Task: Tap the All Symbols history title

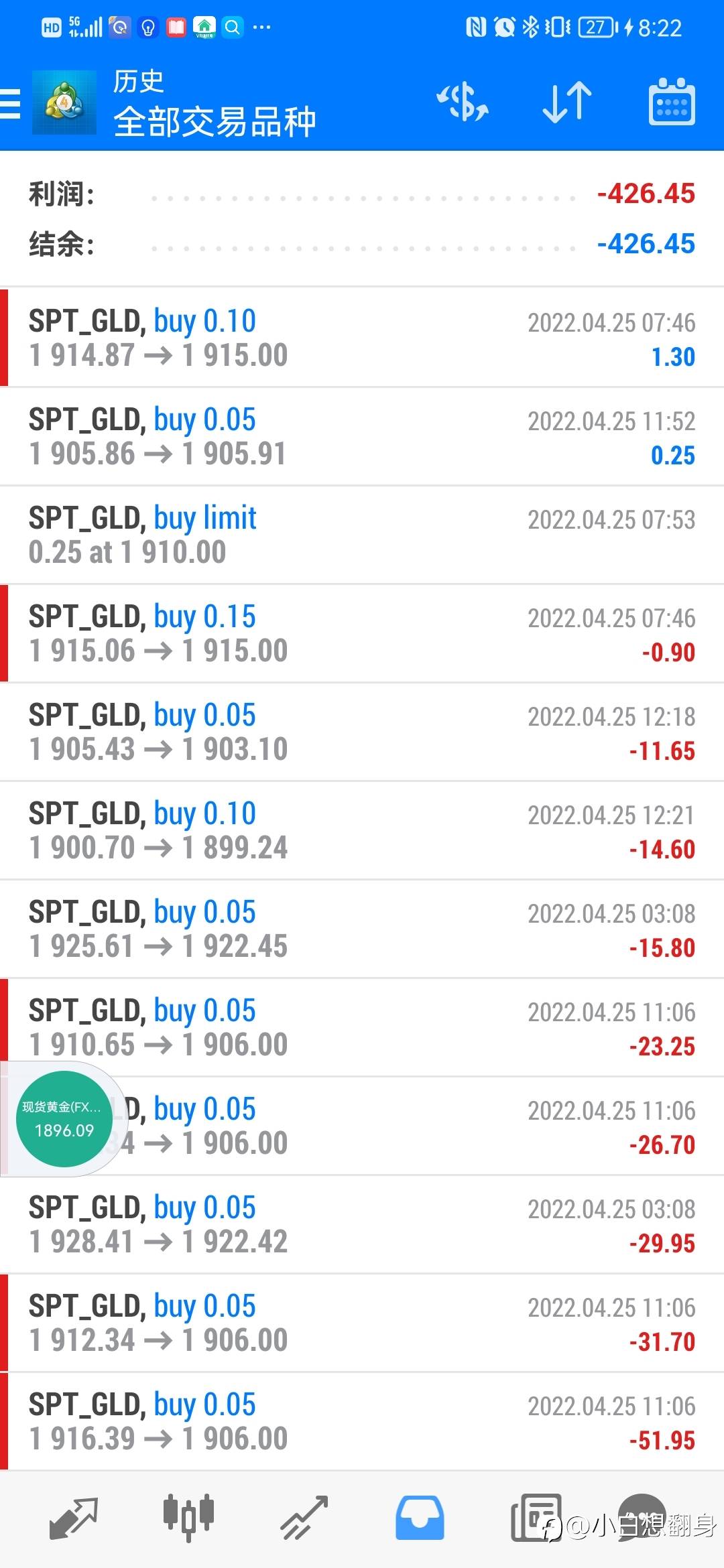Action: pos(215,122)
